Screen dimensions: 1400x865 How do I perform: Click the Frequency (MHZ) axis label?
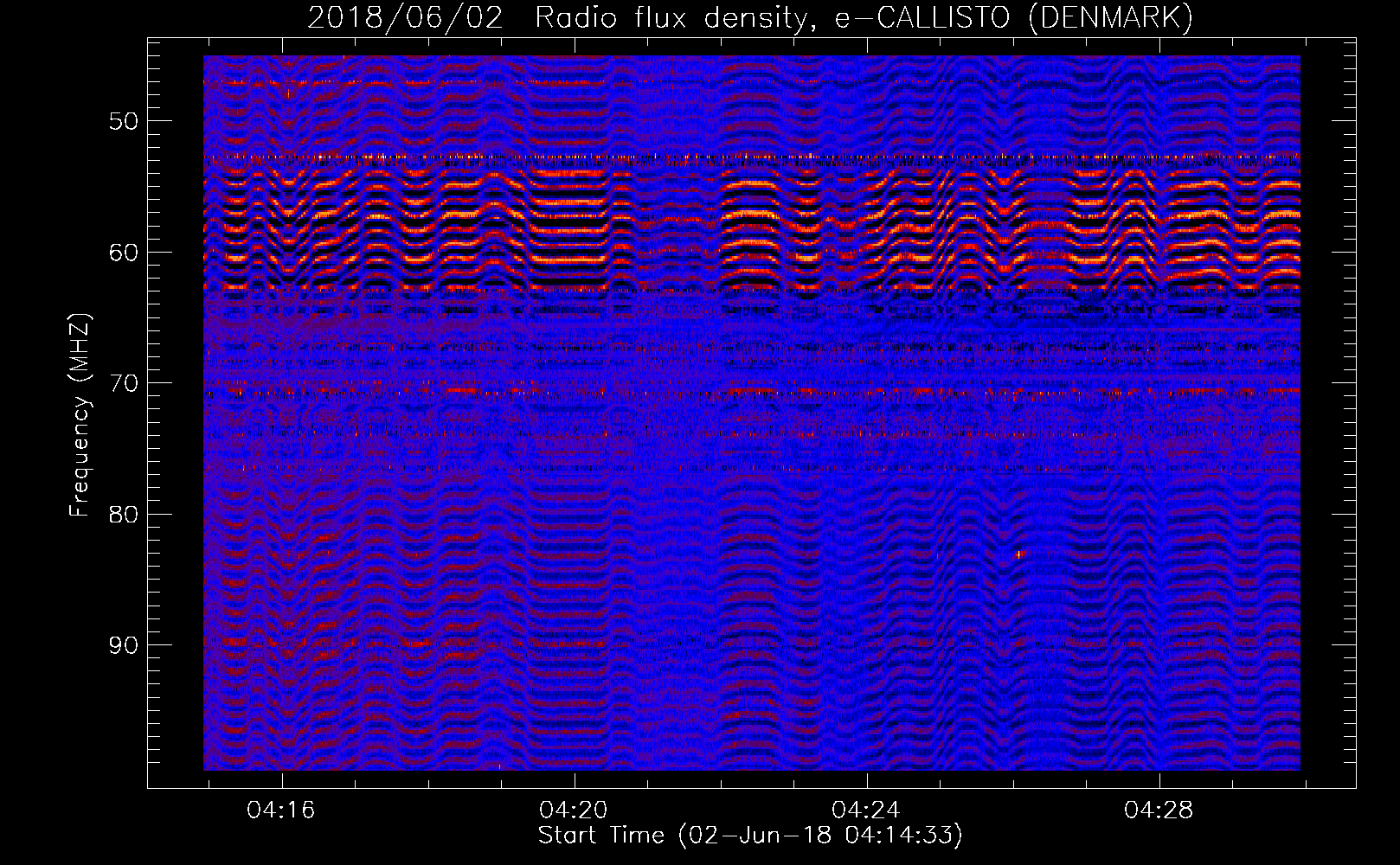pos(80,415)
